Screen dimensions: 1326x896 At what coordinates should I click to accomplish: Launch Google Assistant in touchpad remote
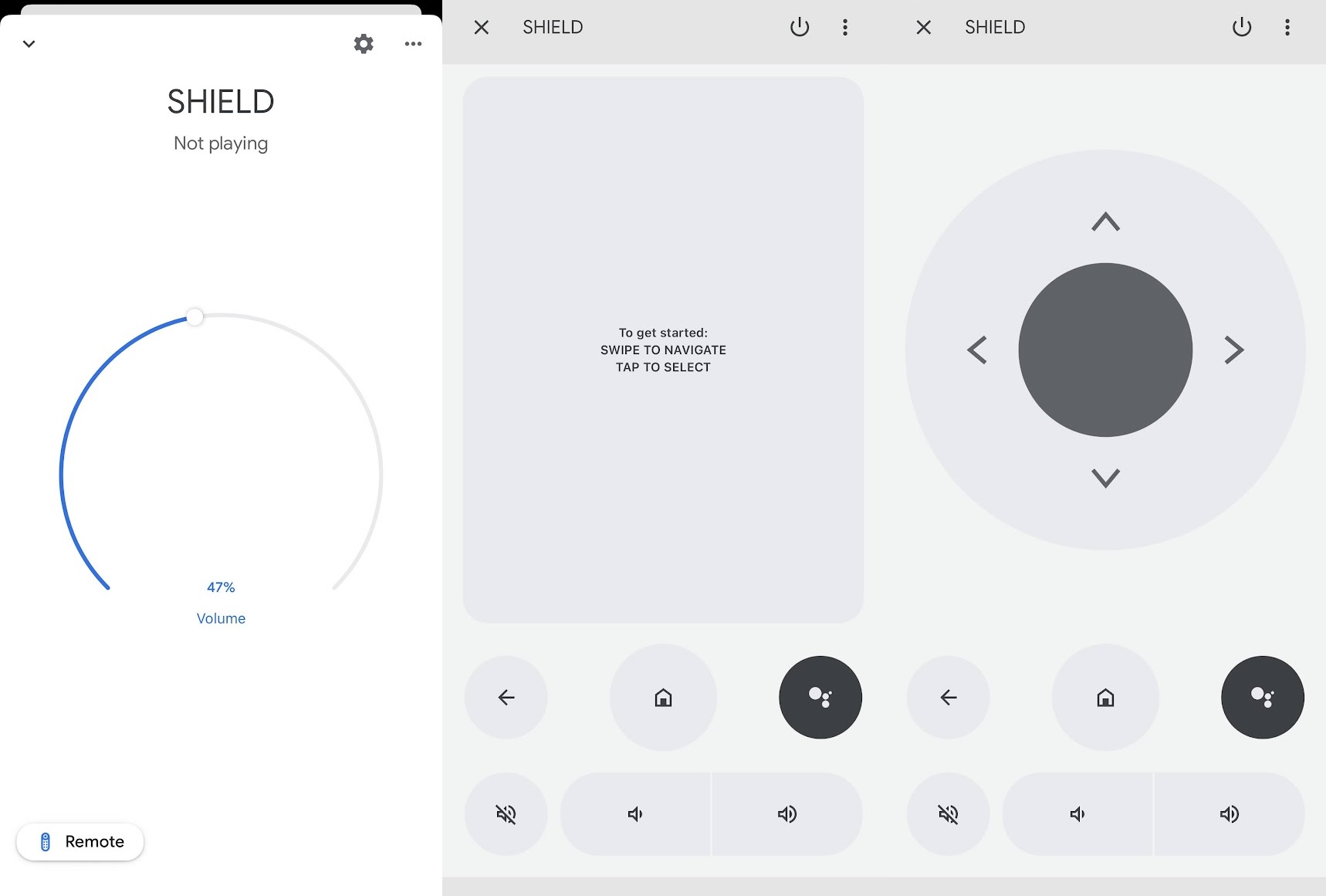click(x=820, y=698)
